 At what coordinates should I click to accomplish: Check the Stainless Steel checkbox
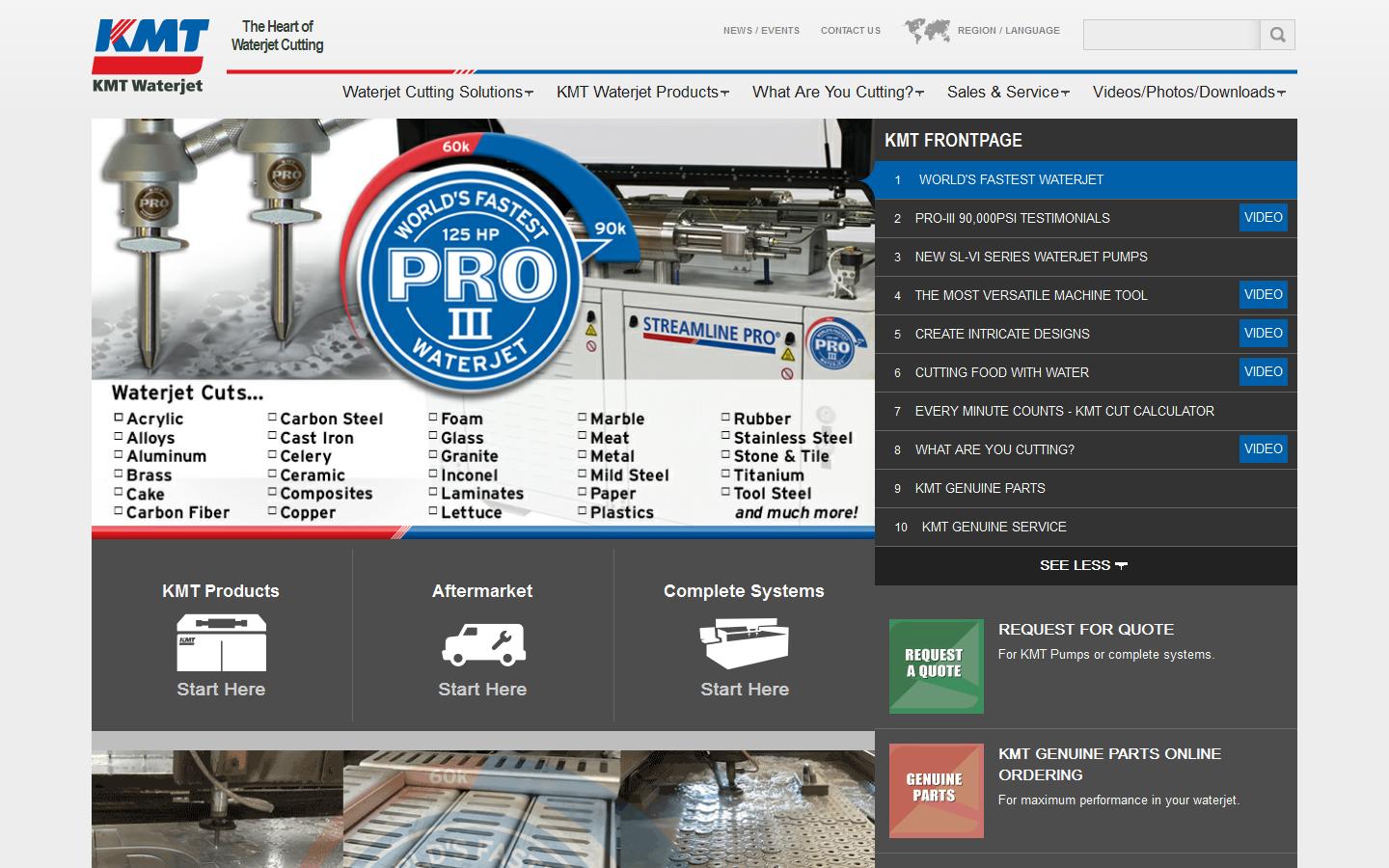pyautogui.click(x=726, y=437)
